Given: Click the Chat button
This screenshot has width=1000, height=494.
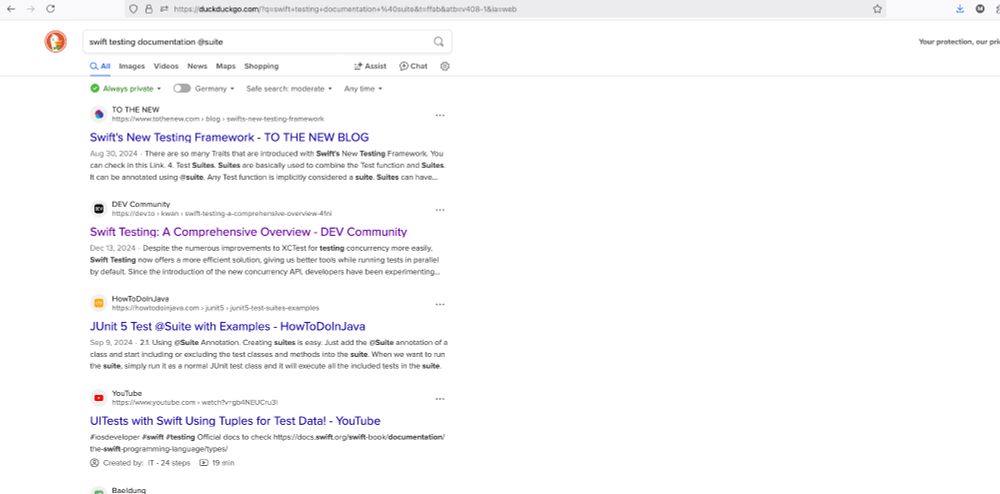Looking at the screenshot, I should (413, 66).
